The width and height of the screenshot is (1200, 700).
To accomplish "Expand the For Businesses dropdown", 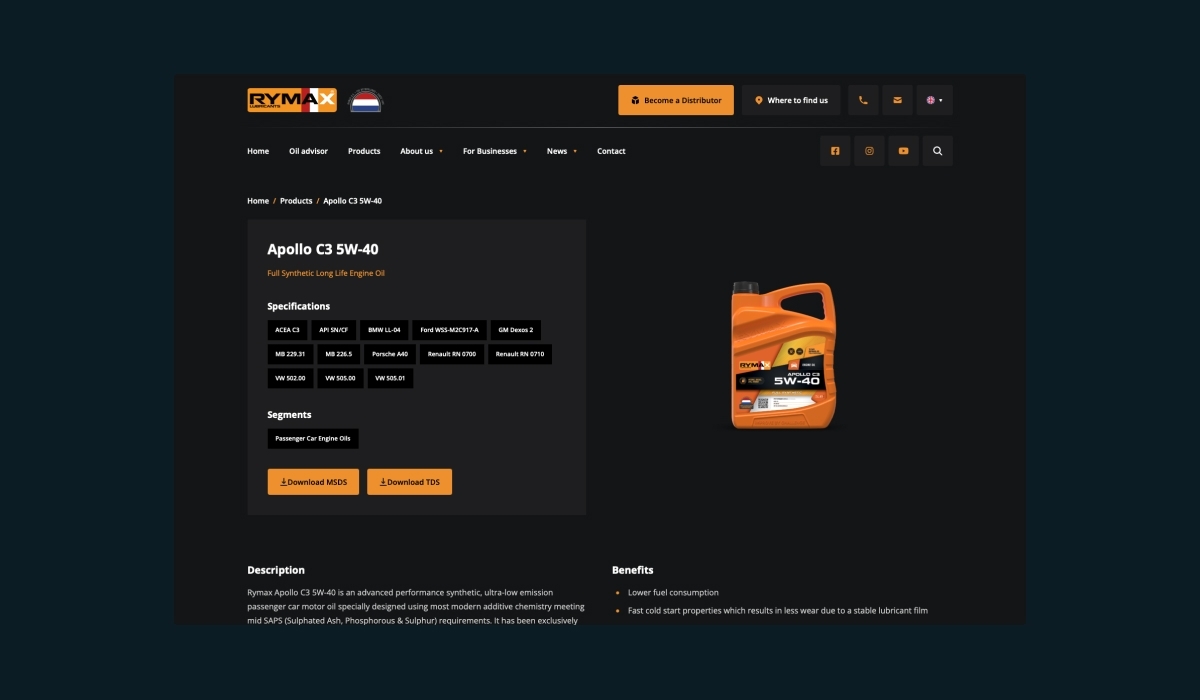I will pos(494,151).
